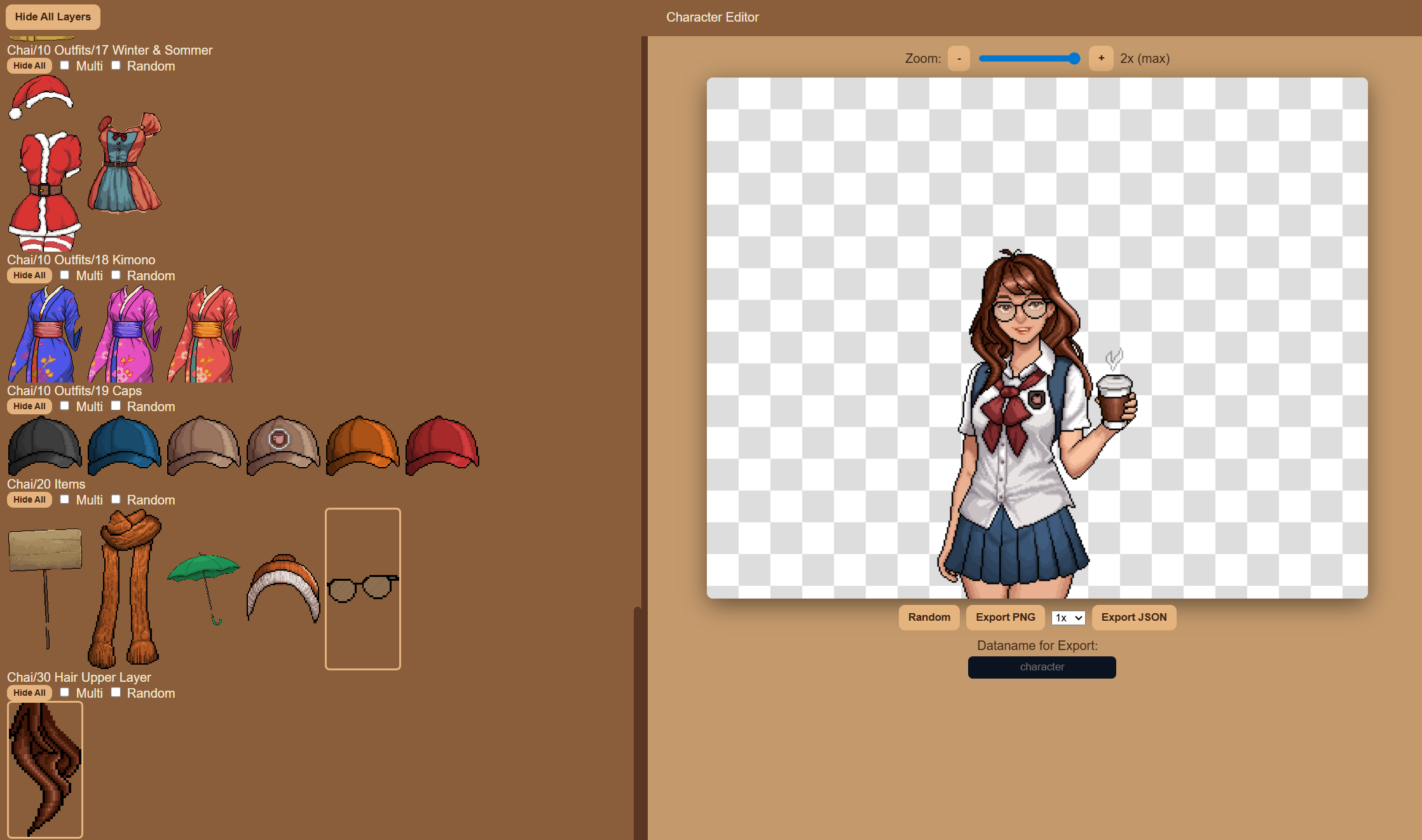The image size is (1422, 840).
Task: Pick the orange baseball cap
Action: pos(362,445)
